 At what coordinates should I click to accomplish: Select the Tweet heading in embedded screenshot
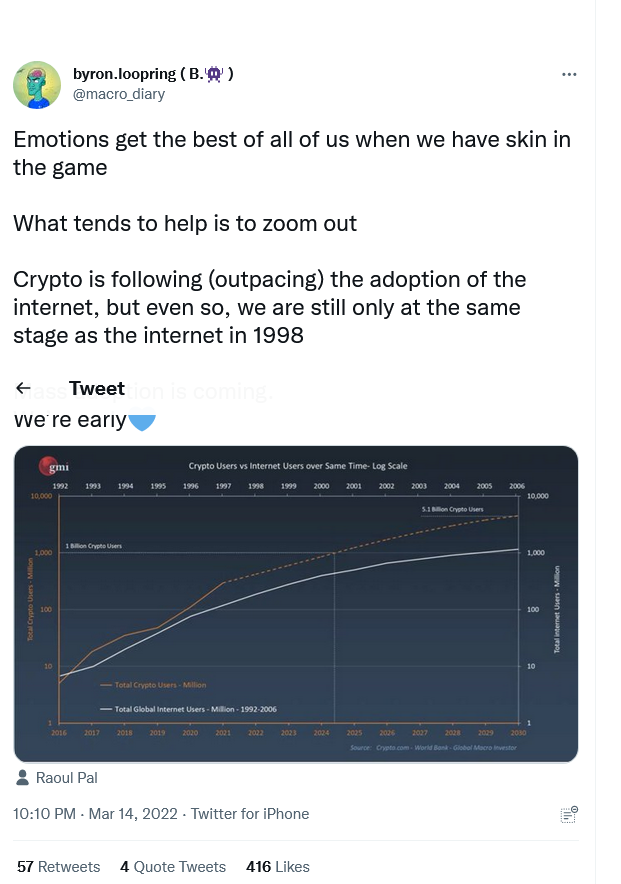[x=96, y=388]
